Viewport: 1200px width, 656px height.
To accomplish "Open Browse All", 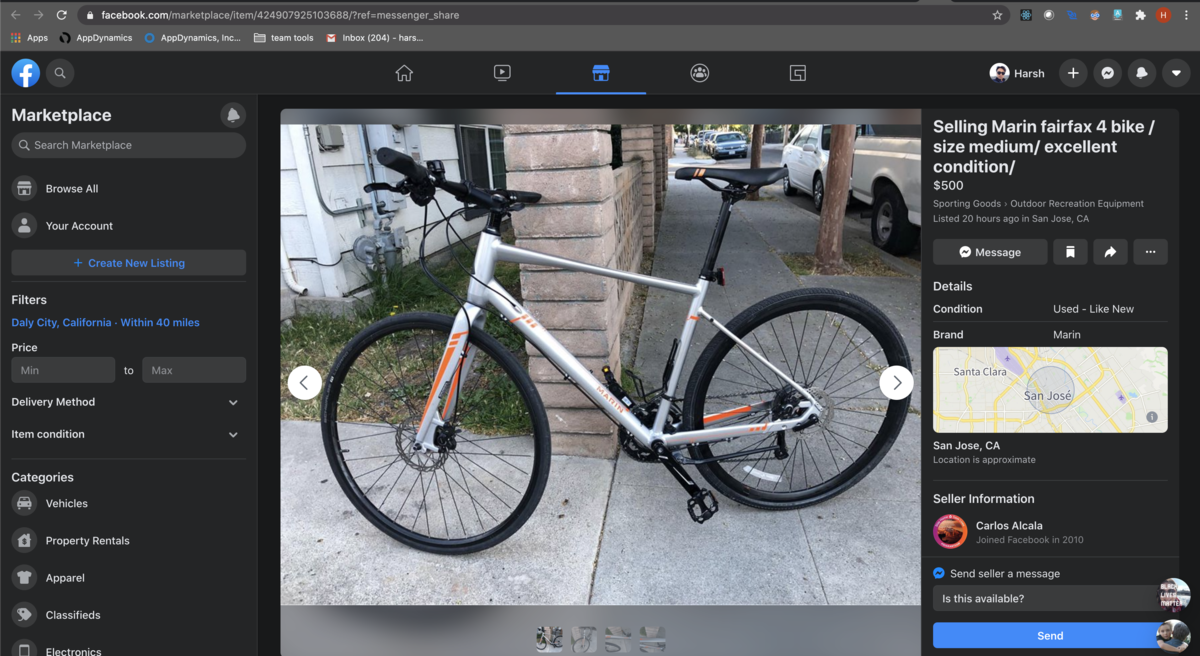I will (128, 188).
